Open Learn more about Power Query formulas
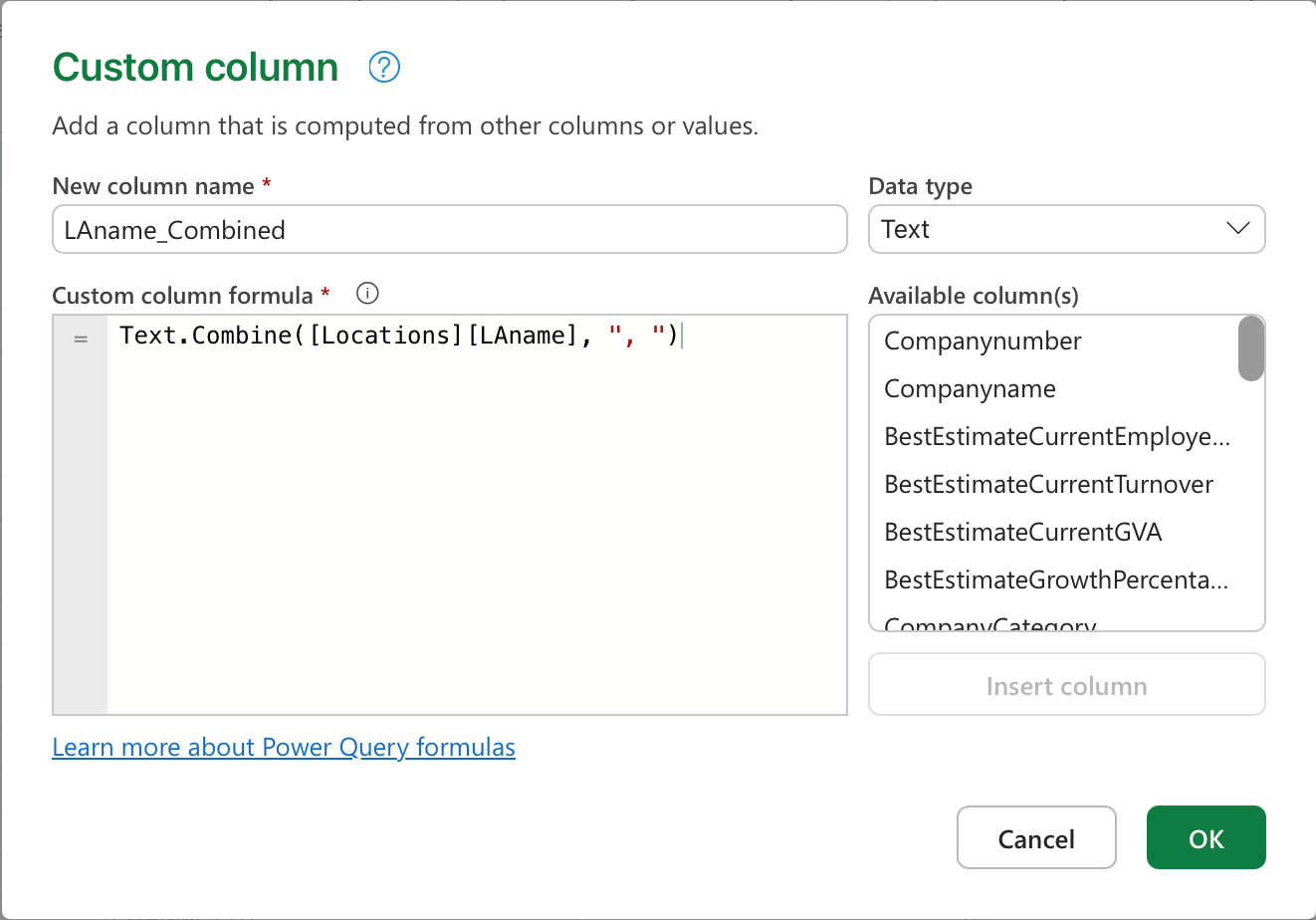This screenshot has height=920, width=1316. (x=284, y=748)
